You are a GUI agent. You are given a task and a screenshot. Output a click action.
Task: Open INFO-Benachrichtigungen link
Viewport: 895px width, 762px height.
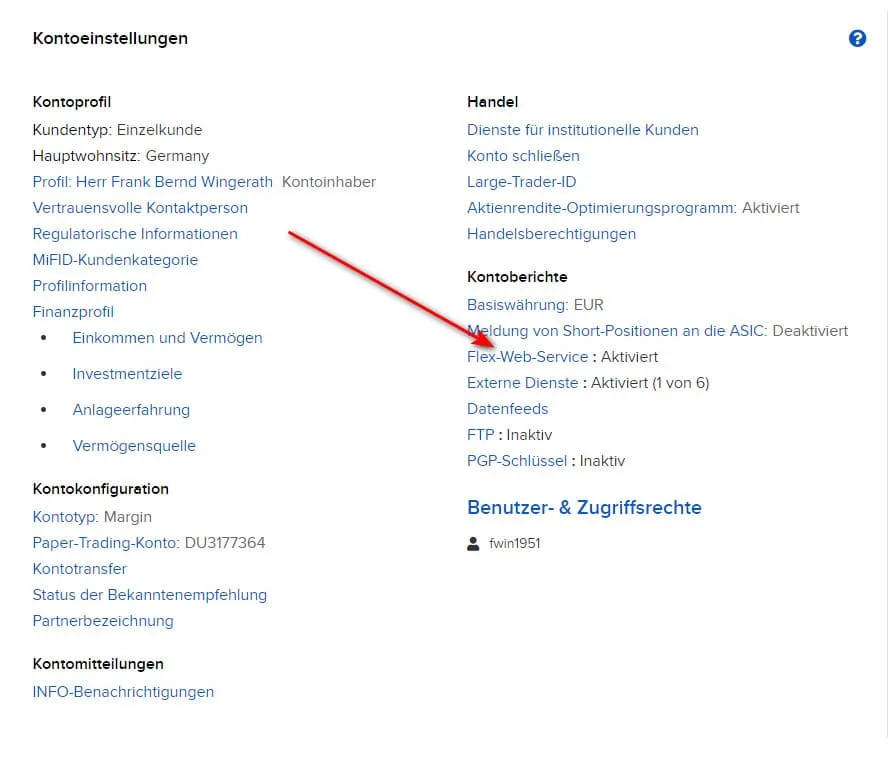pyautogui.click(x=123, y=692)
